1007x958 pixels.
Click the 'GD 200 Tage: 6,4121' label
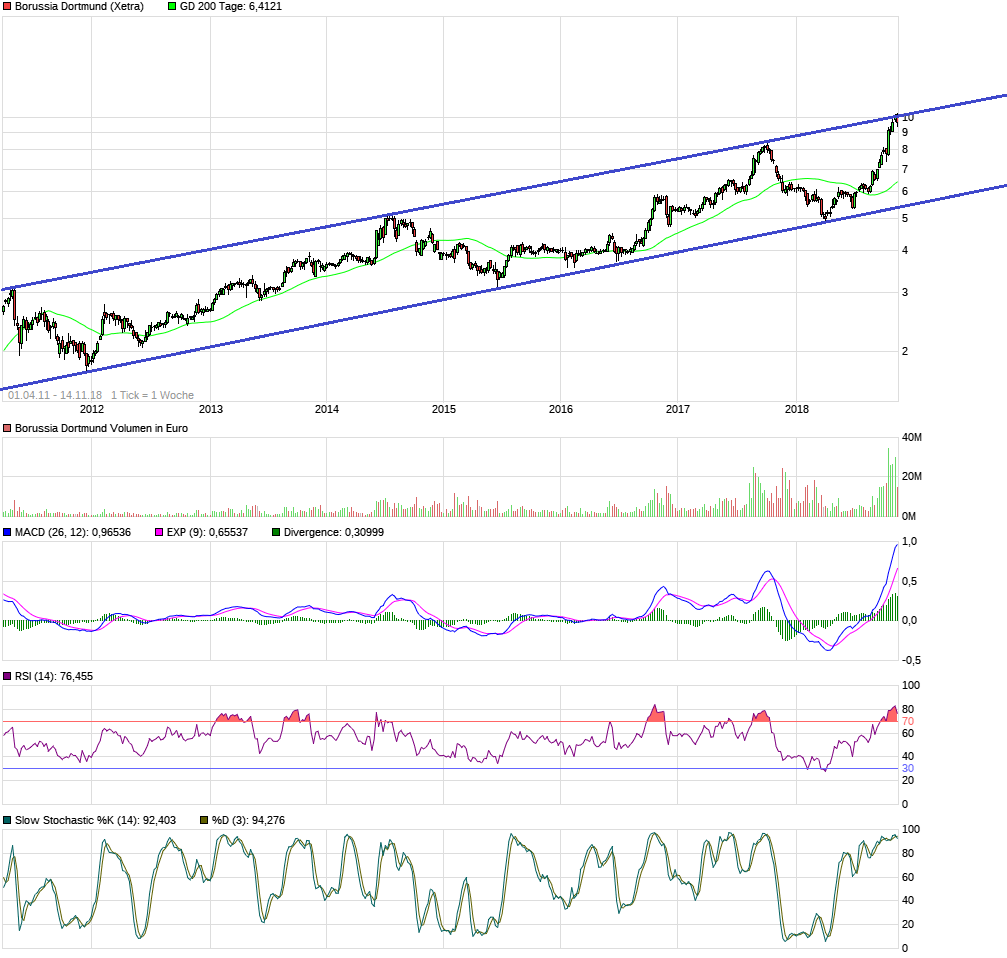click(x=231, y=6)
